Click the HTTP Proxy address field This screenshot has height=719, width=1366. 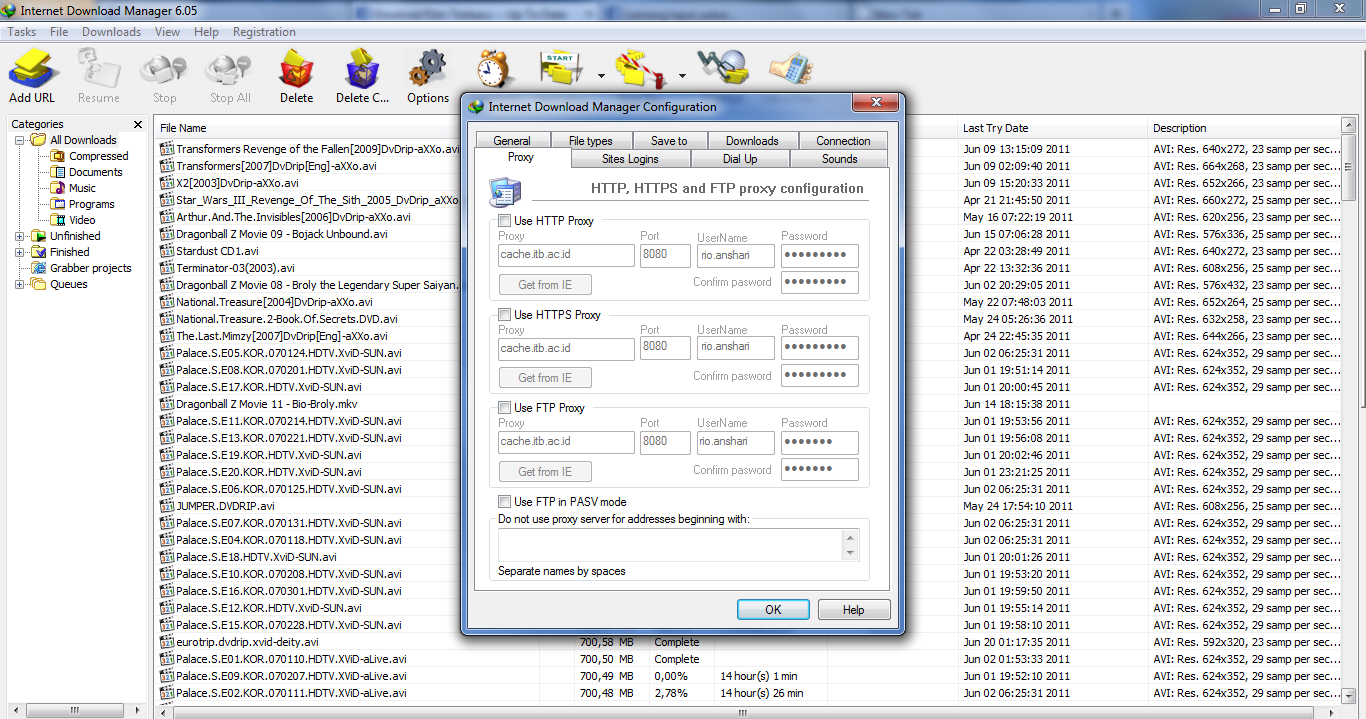pos(567,255)
